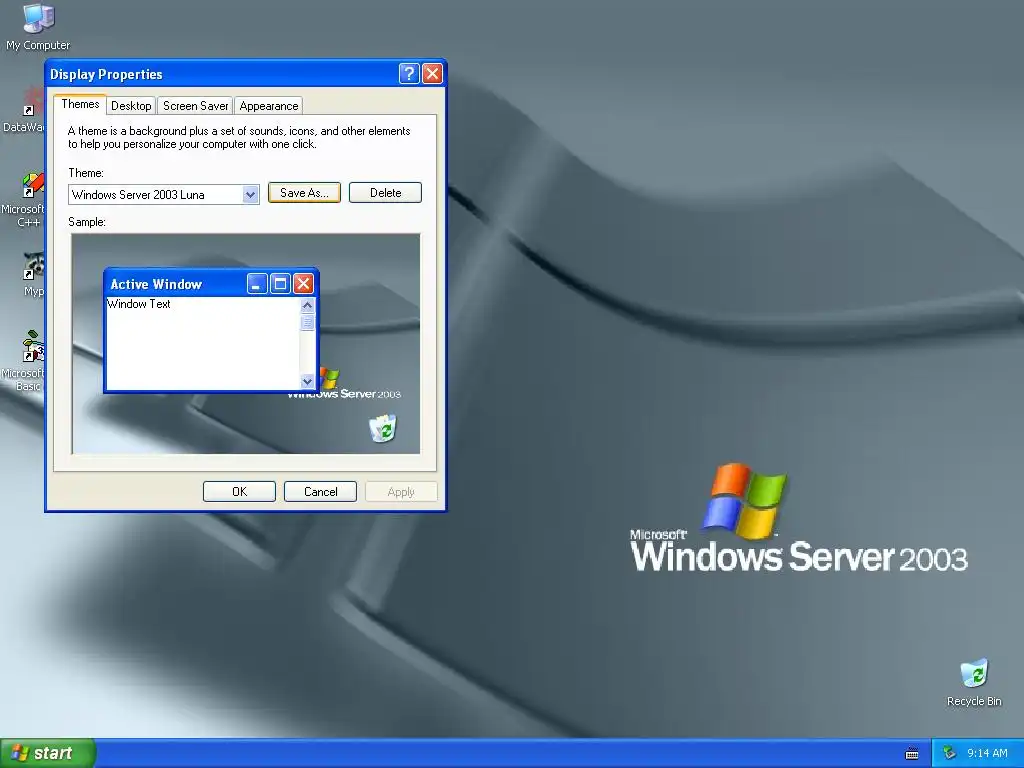
Task: Select the DataWa shortcut desktop icon
Action: (24, 110)
